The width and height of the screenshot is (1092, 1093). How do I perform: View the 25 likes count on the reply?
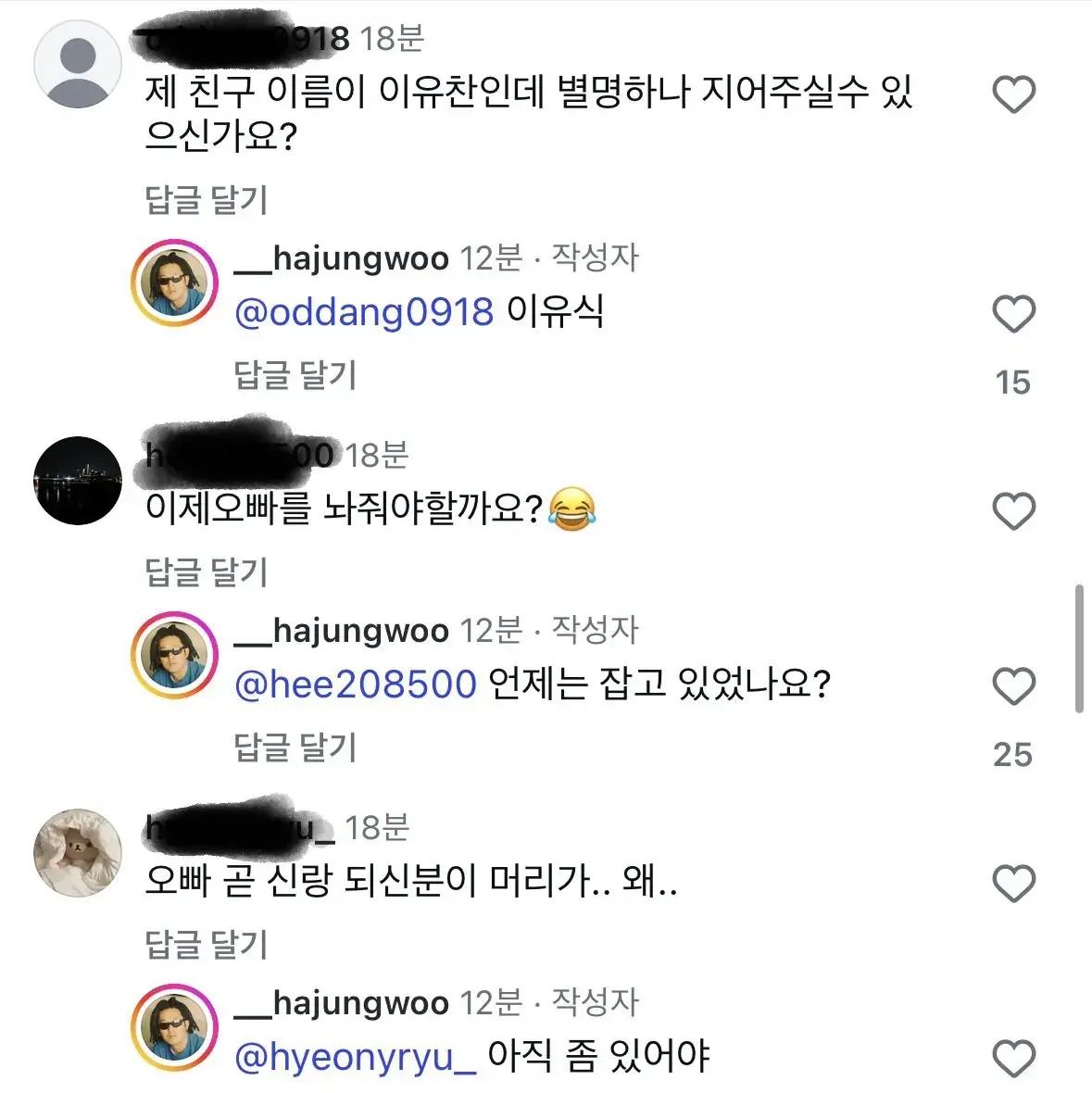click(1012, 755)
